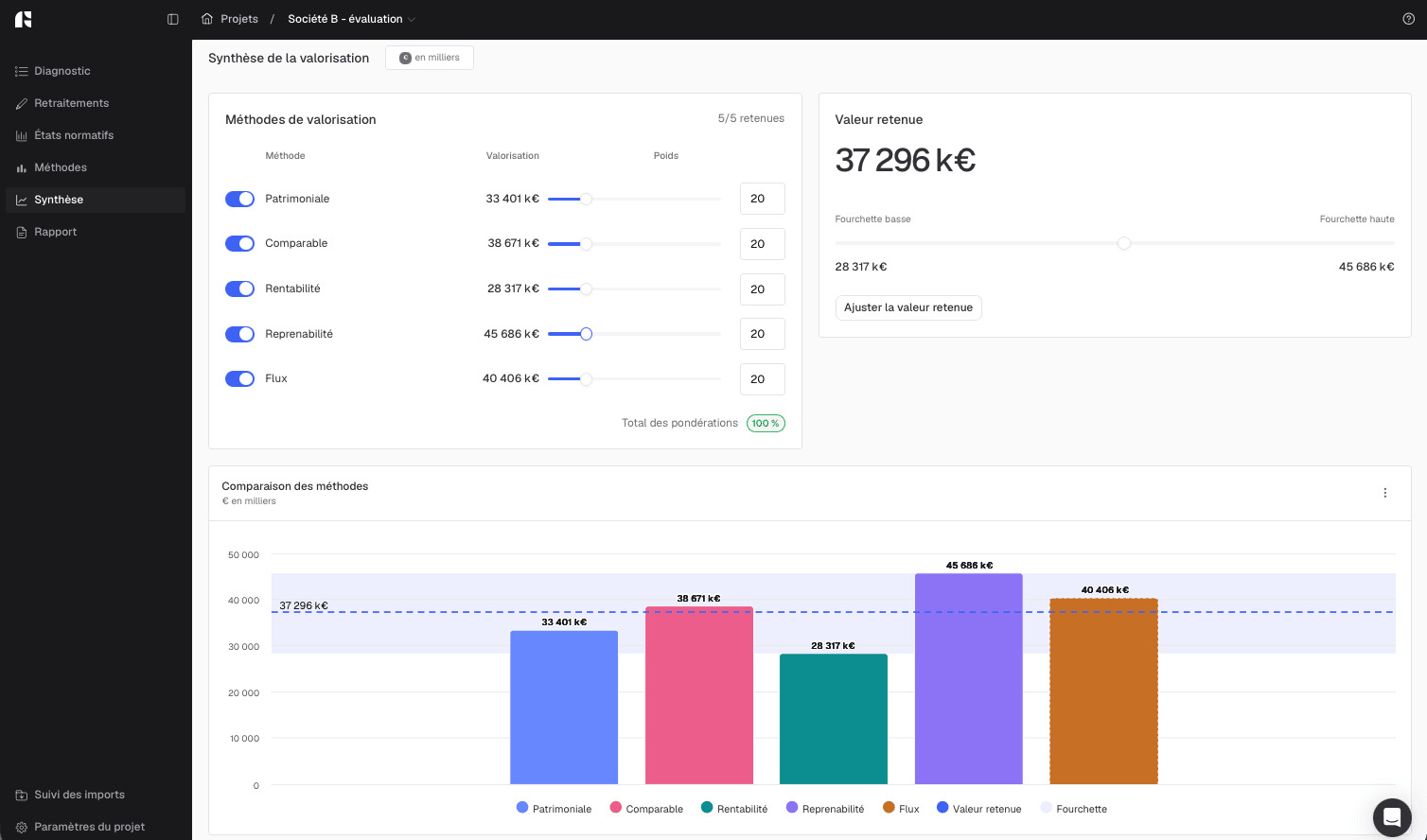
Task: Open the Méthodes section
Action: coord(96,167)
